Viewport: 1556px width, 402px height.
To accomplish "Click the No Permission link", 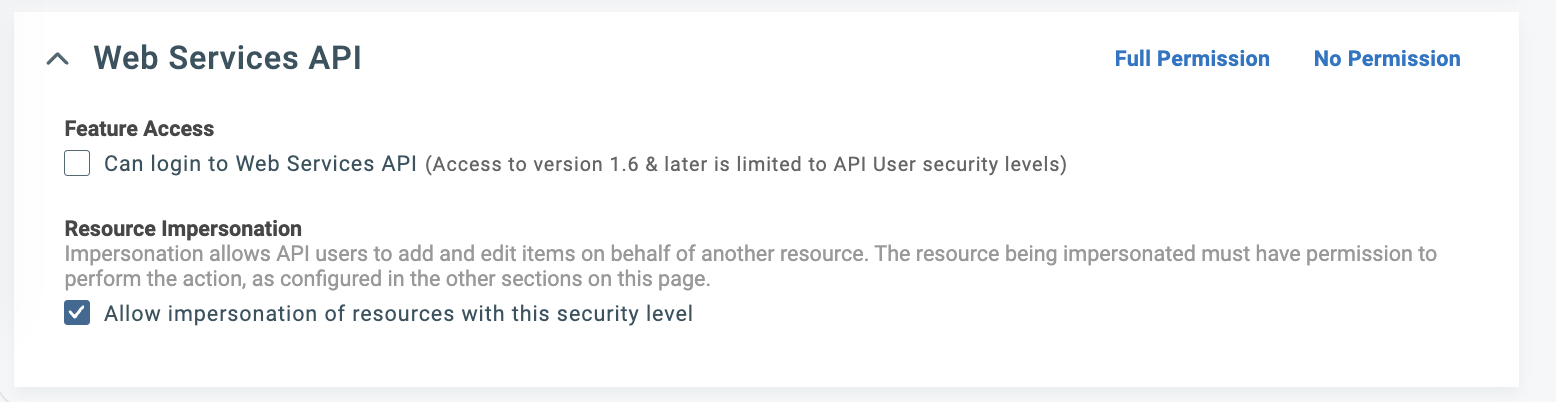I will click(1387, 59).
